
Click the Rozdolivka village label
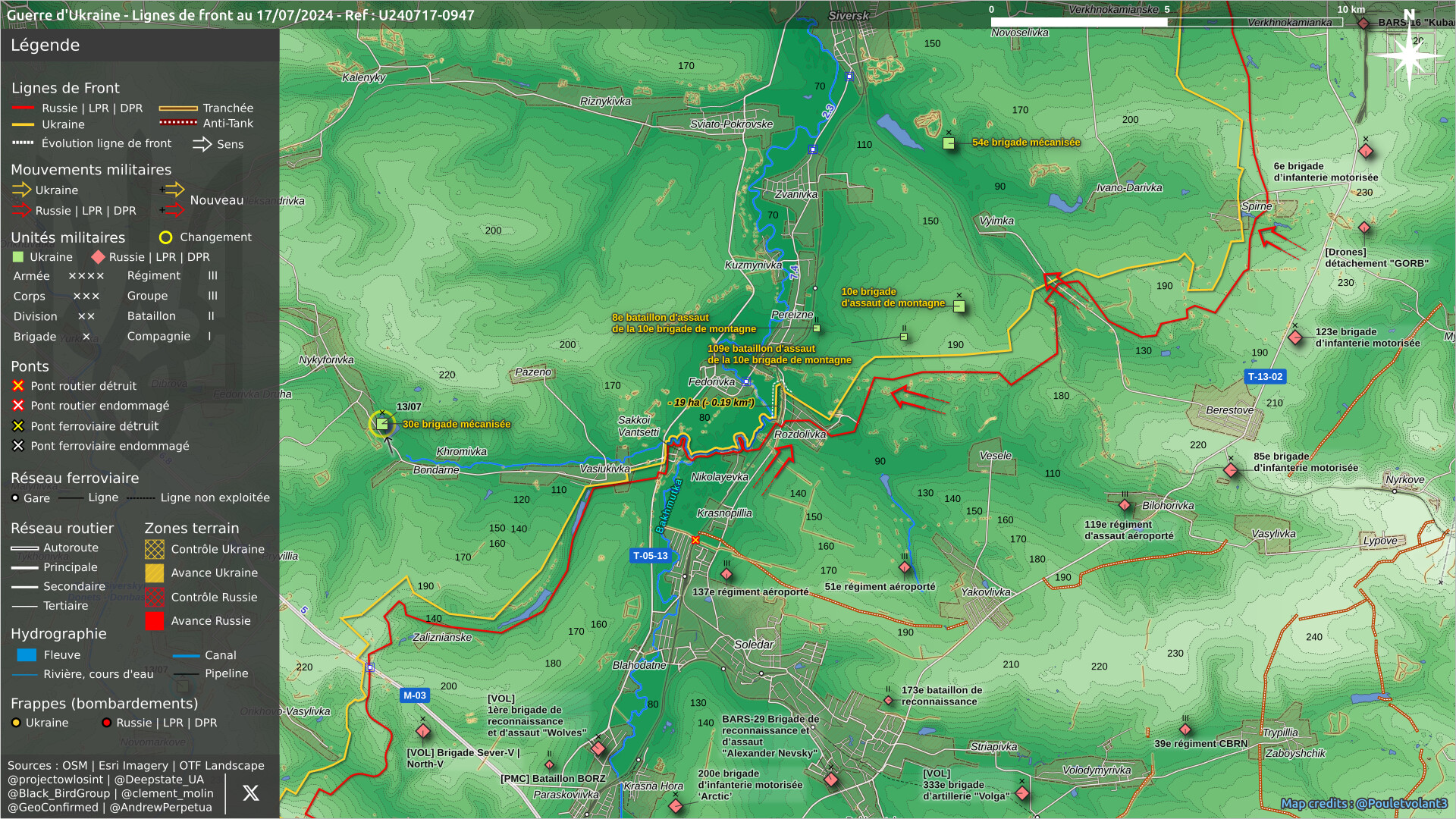799,435
